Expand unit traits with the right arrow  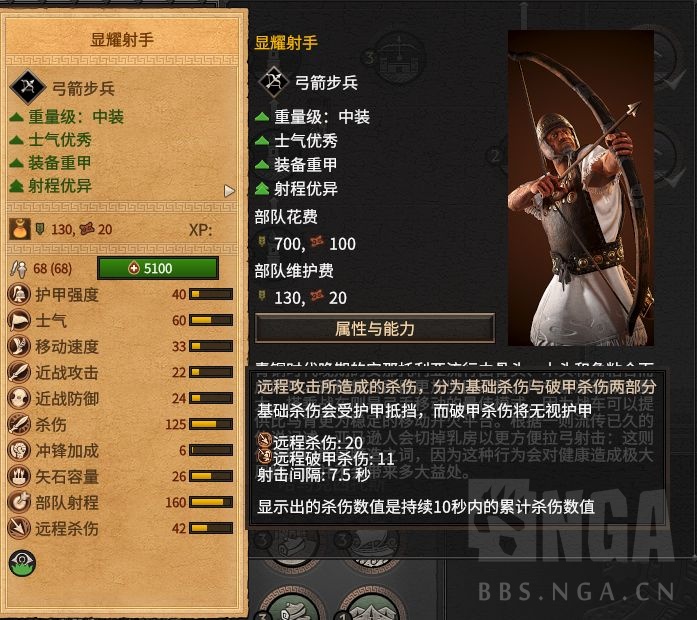coord(229,191)
